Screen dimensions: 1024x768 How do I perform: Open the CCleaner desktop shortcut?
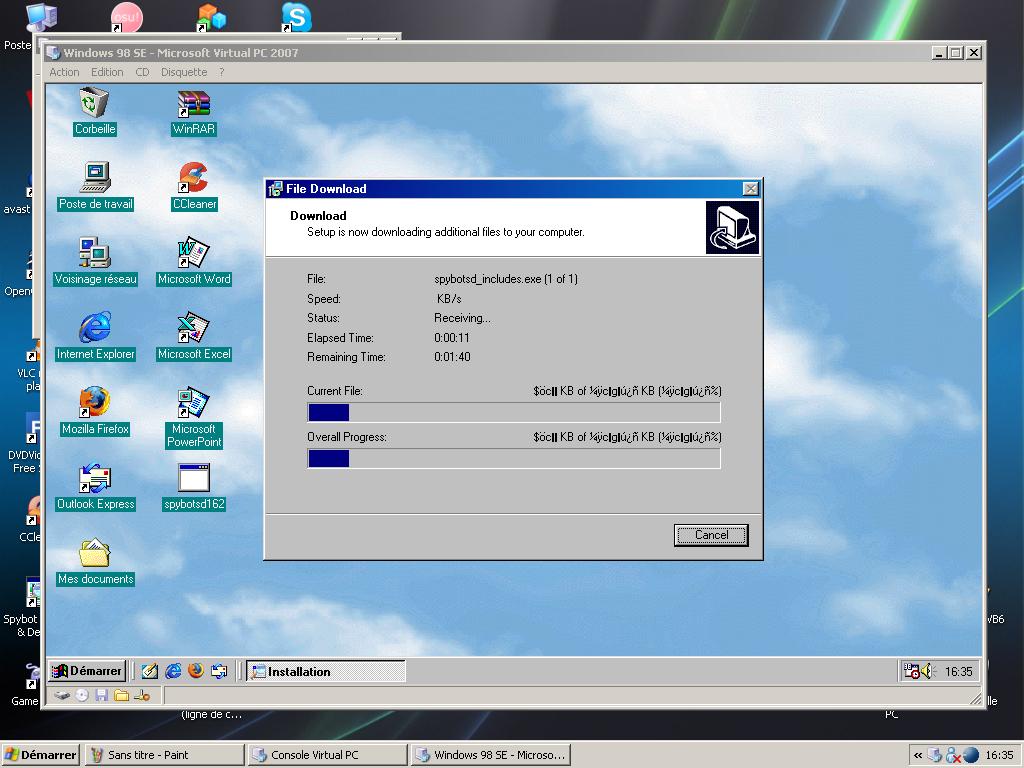193,178
